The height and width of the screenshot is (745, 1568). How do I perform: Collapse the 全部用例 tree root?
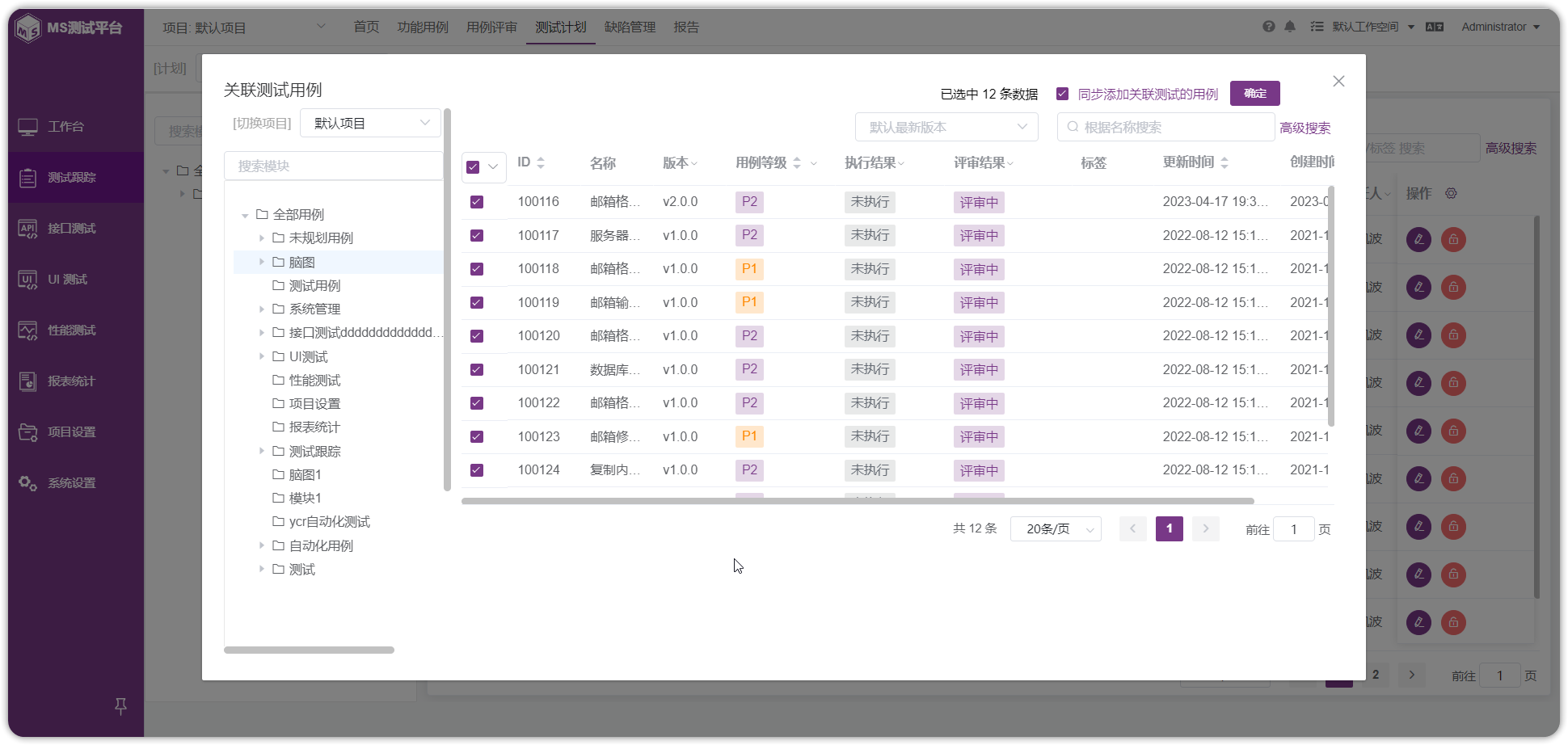pos(245,215)
